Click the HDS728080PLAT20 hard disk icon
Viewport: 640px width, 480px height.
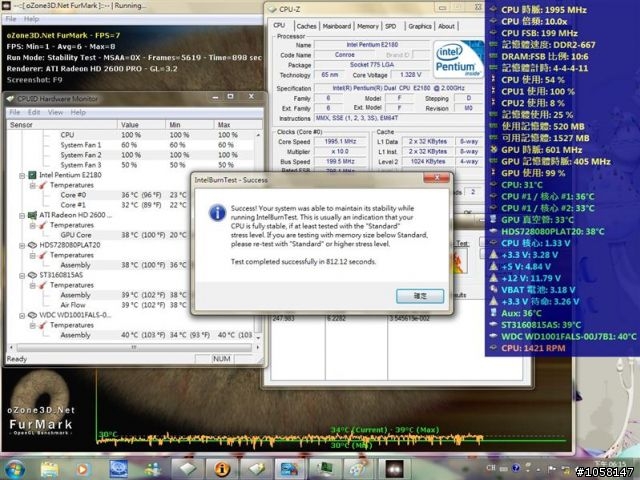32,245
